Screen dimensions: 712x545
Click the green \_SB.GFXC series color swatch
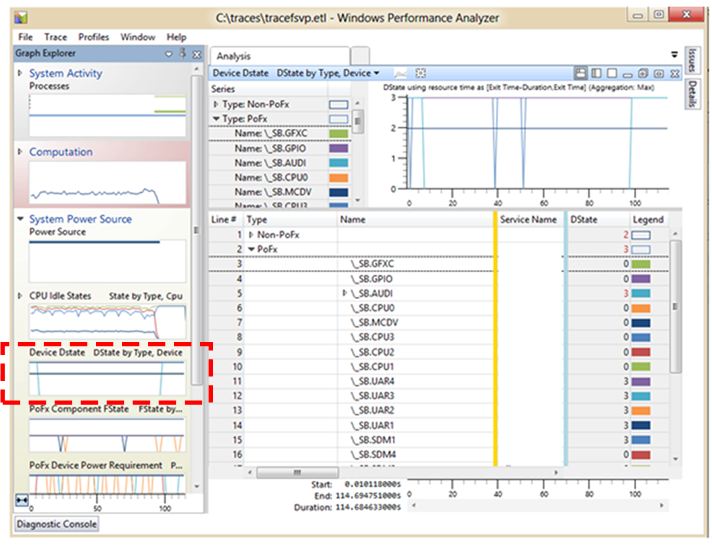[338, 133]
